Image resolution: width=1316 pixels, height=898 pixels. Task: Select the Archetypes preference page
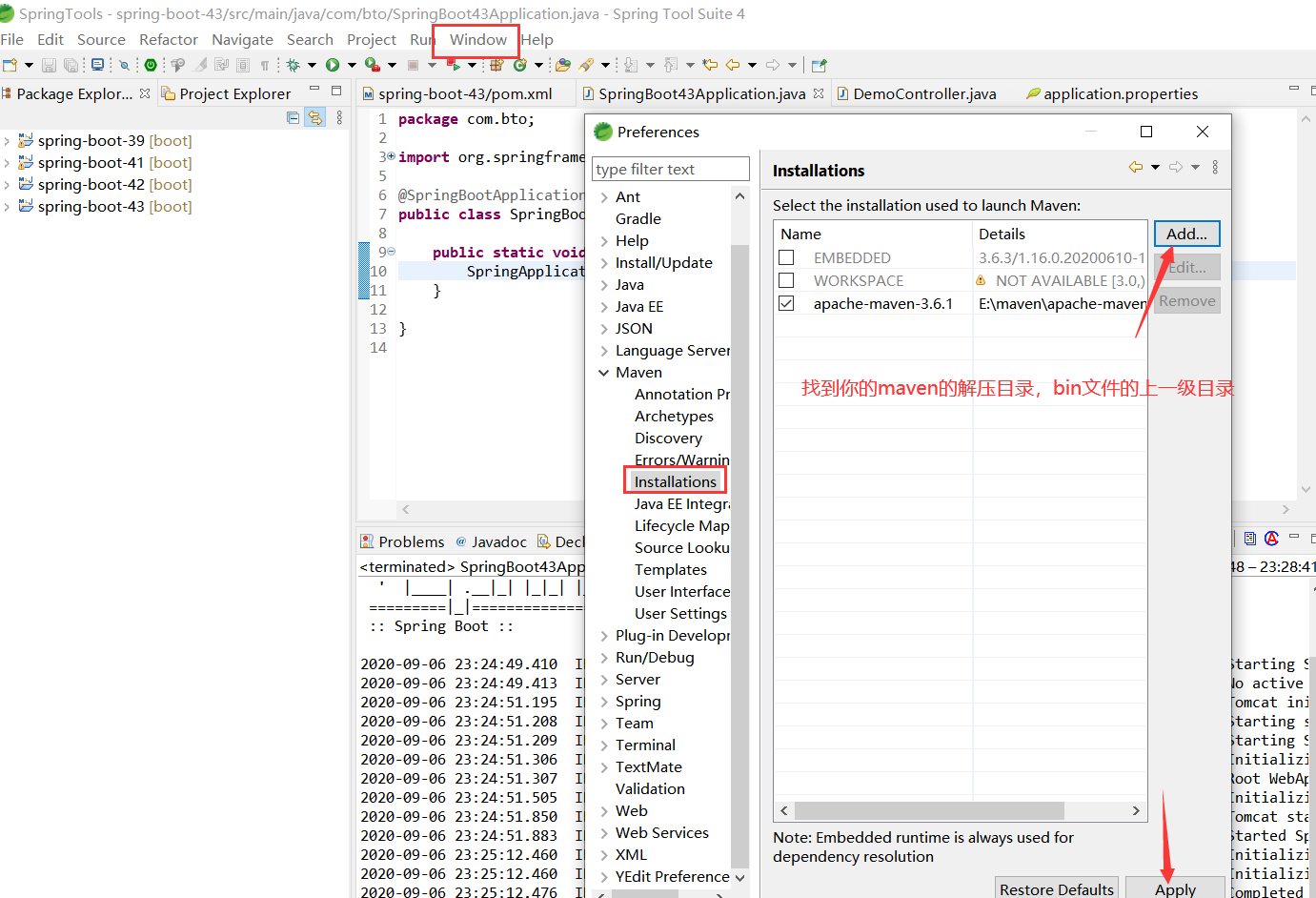[x=674, y=416]
